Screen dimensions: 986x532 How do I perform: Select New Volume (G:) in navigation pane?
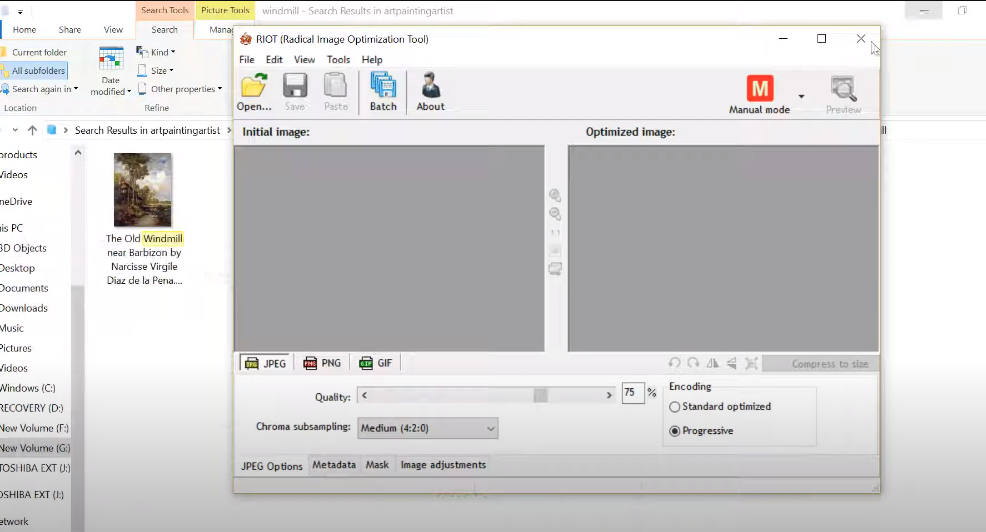point(35,448)
